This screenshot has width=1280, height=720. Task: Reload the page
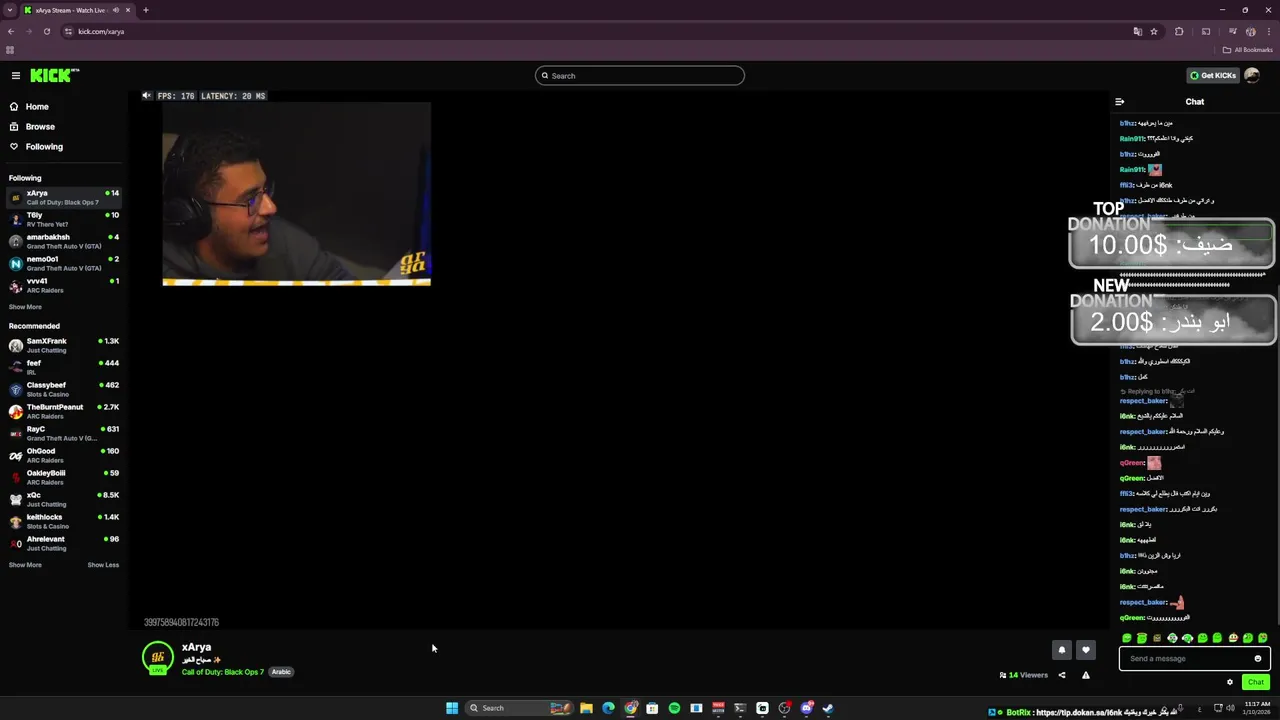46,31
